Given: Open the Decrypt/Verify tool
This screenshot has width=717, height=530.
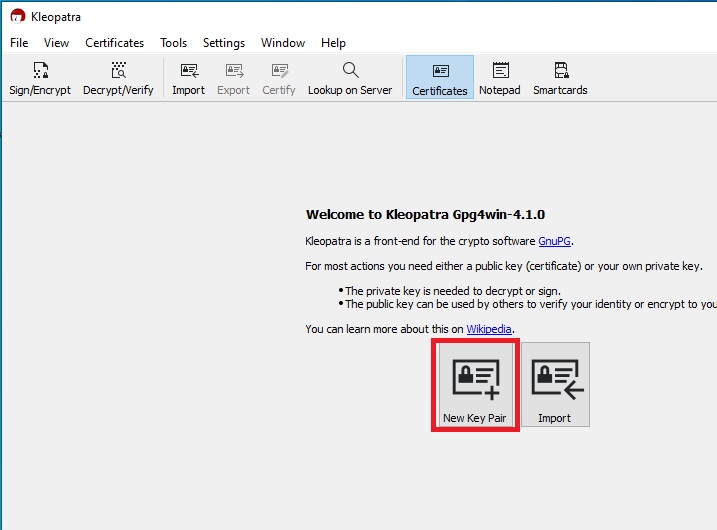Looking at the screenshot, I should tap(118, 78).
